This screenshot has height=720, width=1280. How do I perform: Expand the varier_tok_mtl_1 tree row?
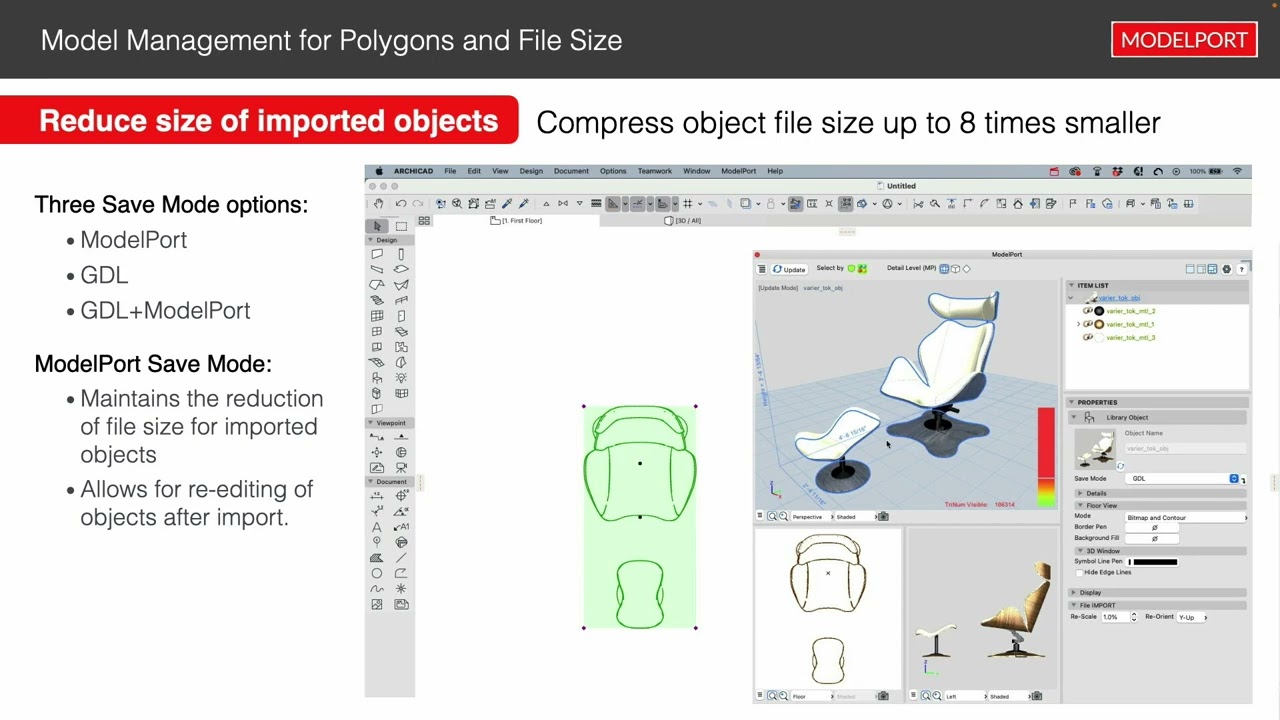click(1078, 324)
